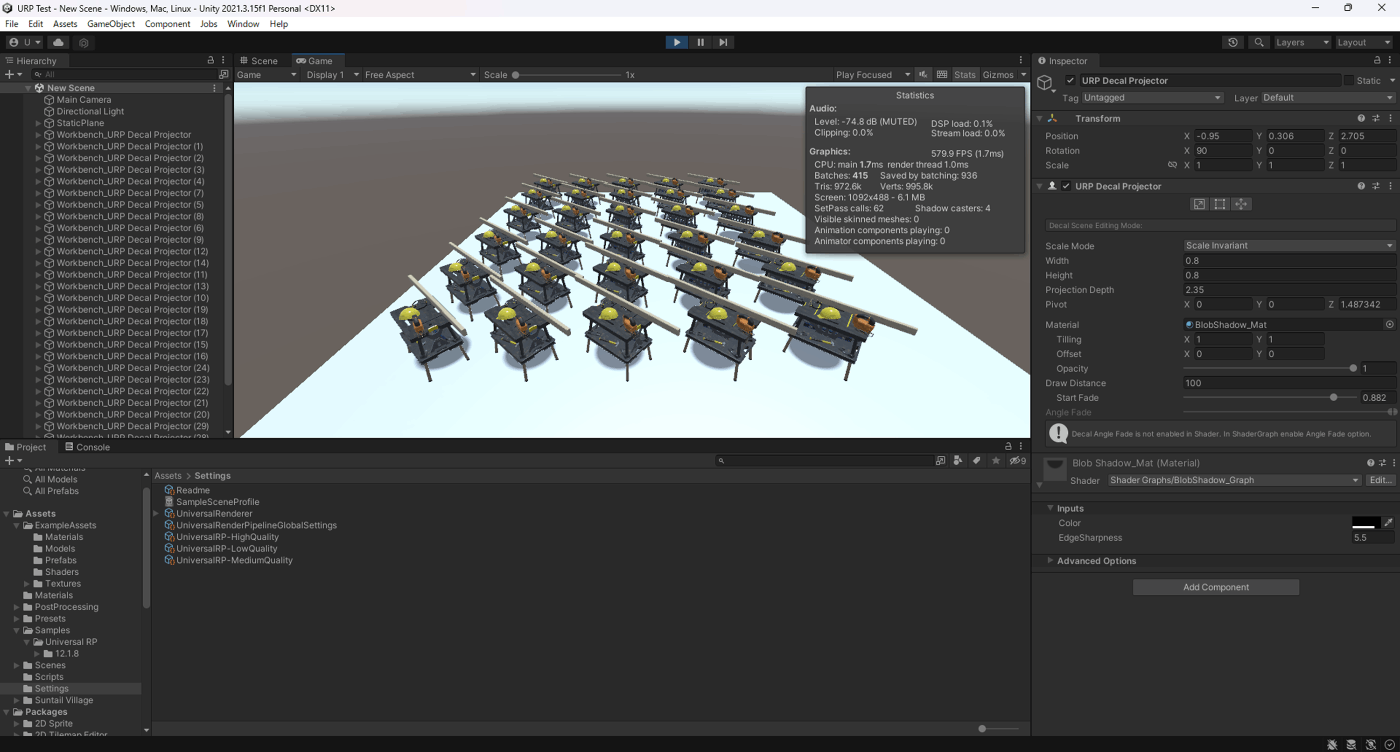1400x752 pixels.
Task: Open the Assets menu
Action: 65,24
